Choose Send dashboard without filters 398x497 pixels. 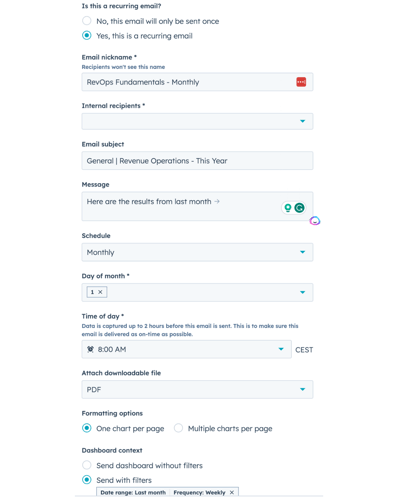(87, 465)
